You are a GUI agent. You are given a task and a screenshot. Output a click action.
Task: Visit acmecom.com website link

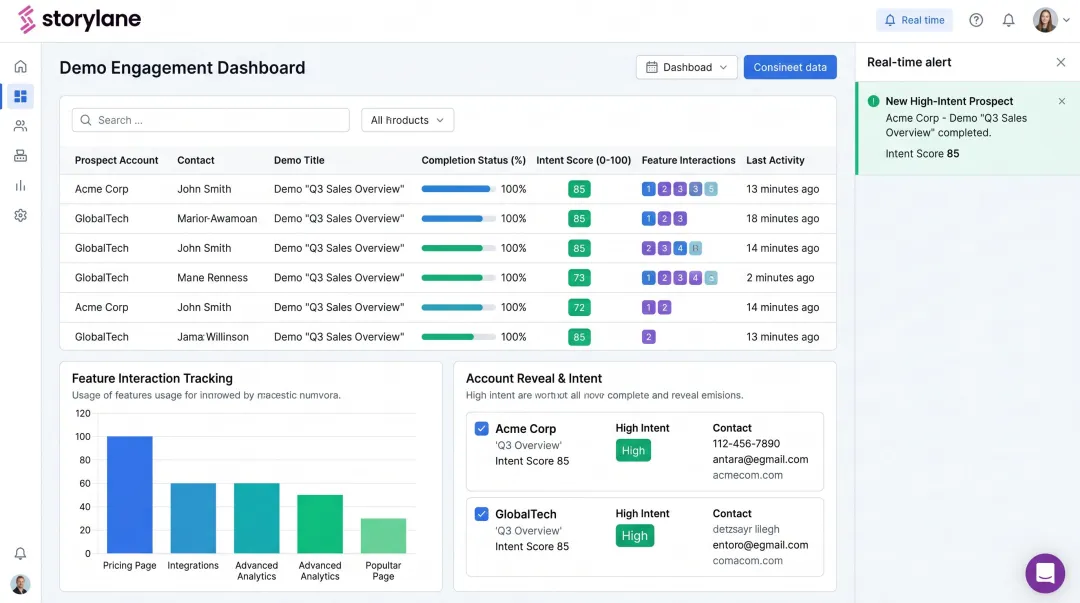(x=747, y=475)
